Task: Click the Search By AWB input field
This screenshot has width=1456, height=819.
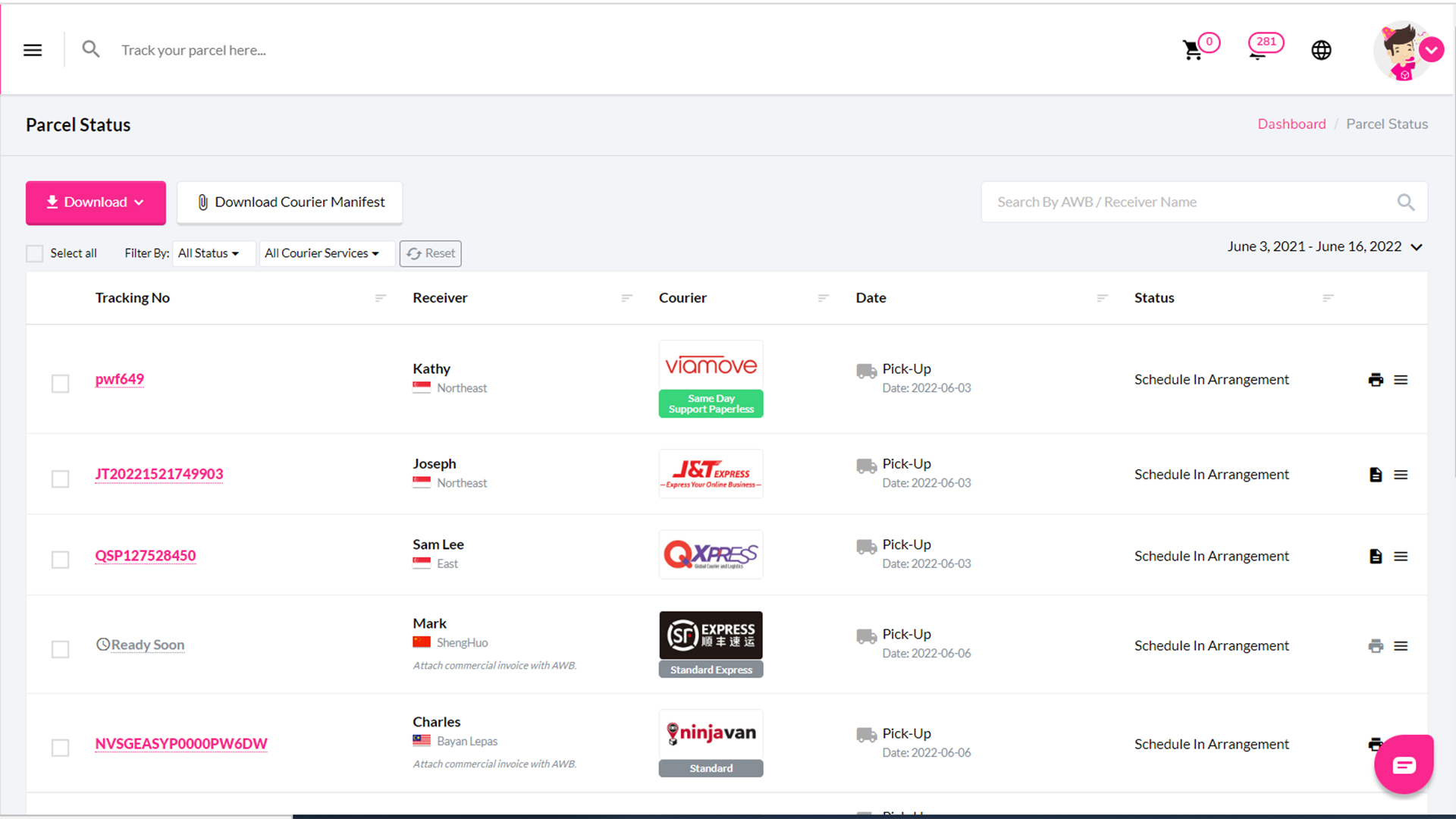Action: [1191, 202]
